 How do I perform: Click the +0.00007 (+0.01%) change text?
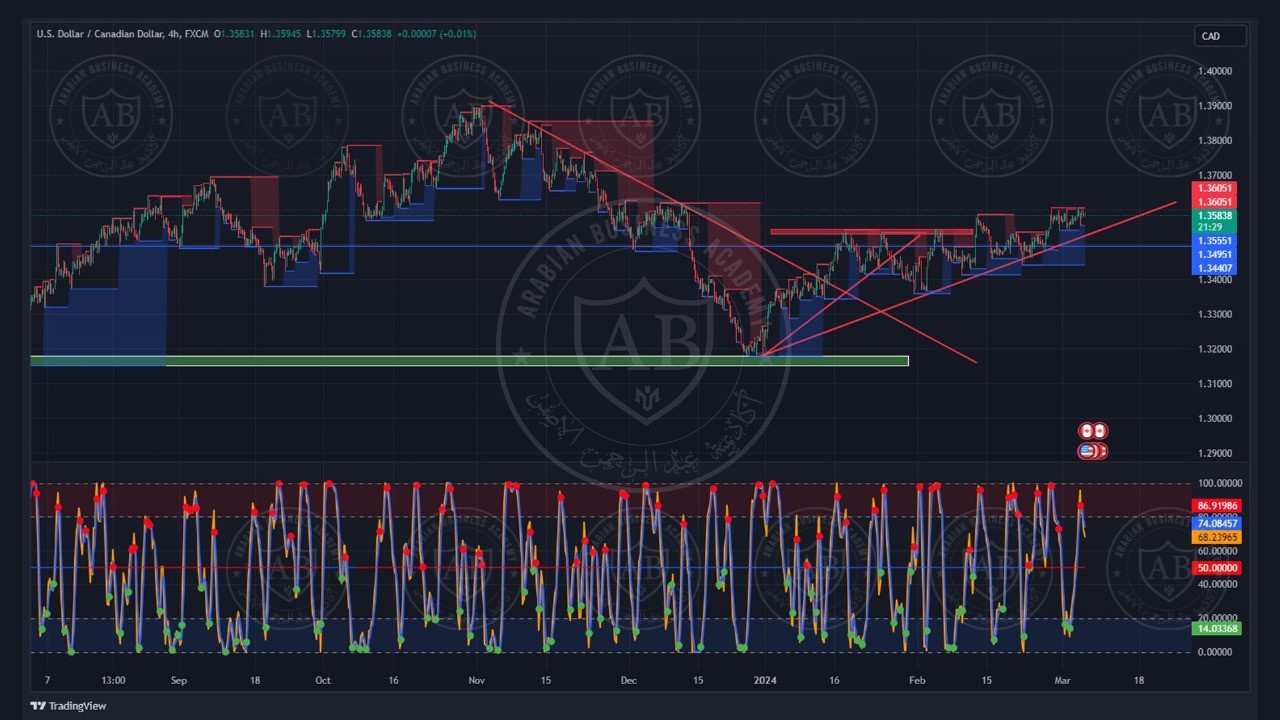(x=436, y=34)
